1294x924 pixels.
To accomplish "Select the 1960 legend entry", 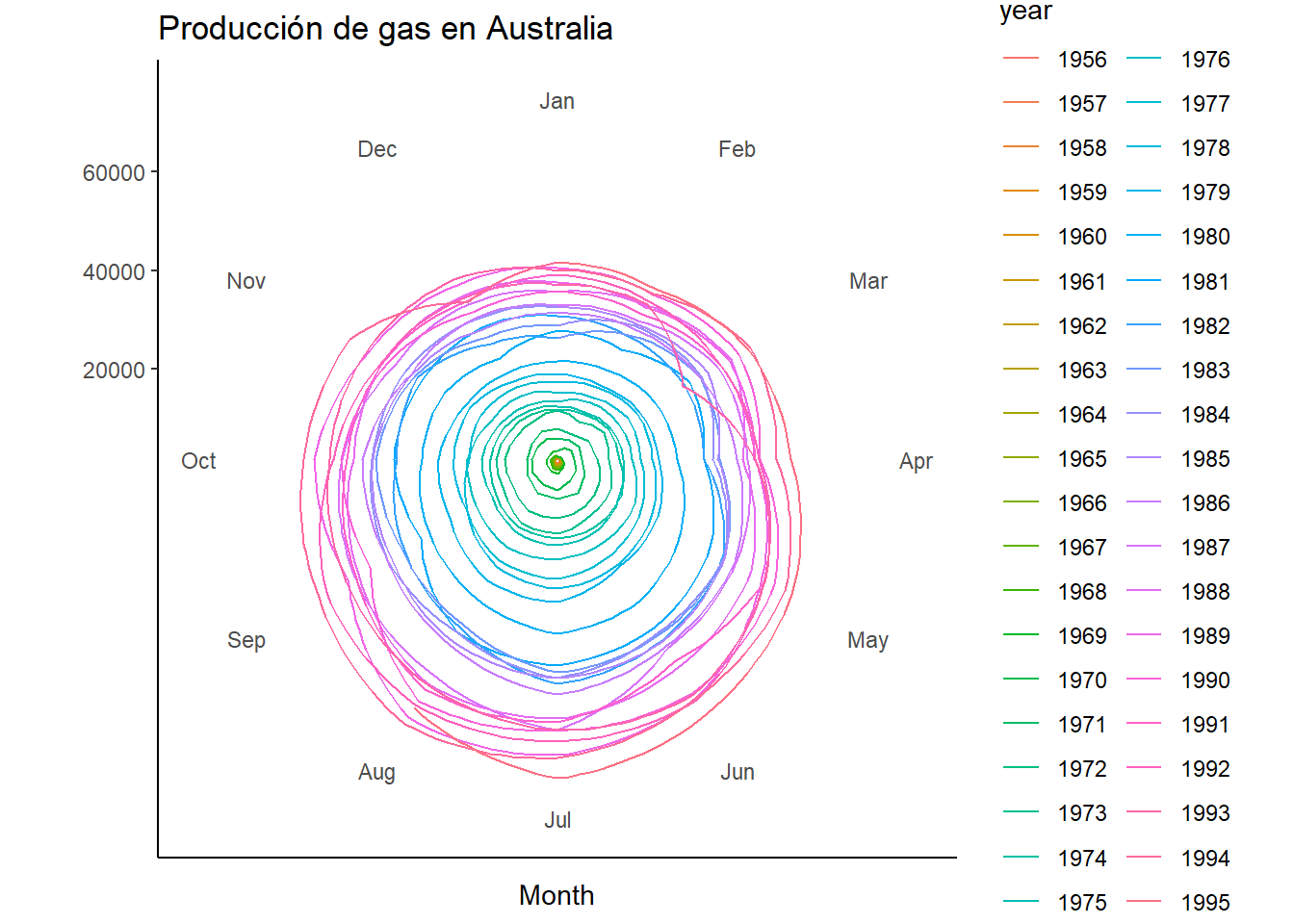I will coord(1055,237).
